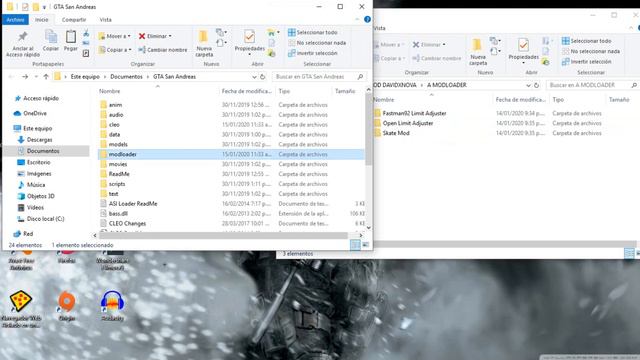Image resolution: width=640 pixels, height=360 pixels.
Task: Switch to large icons view in status bar
Action: coord(365,244)
